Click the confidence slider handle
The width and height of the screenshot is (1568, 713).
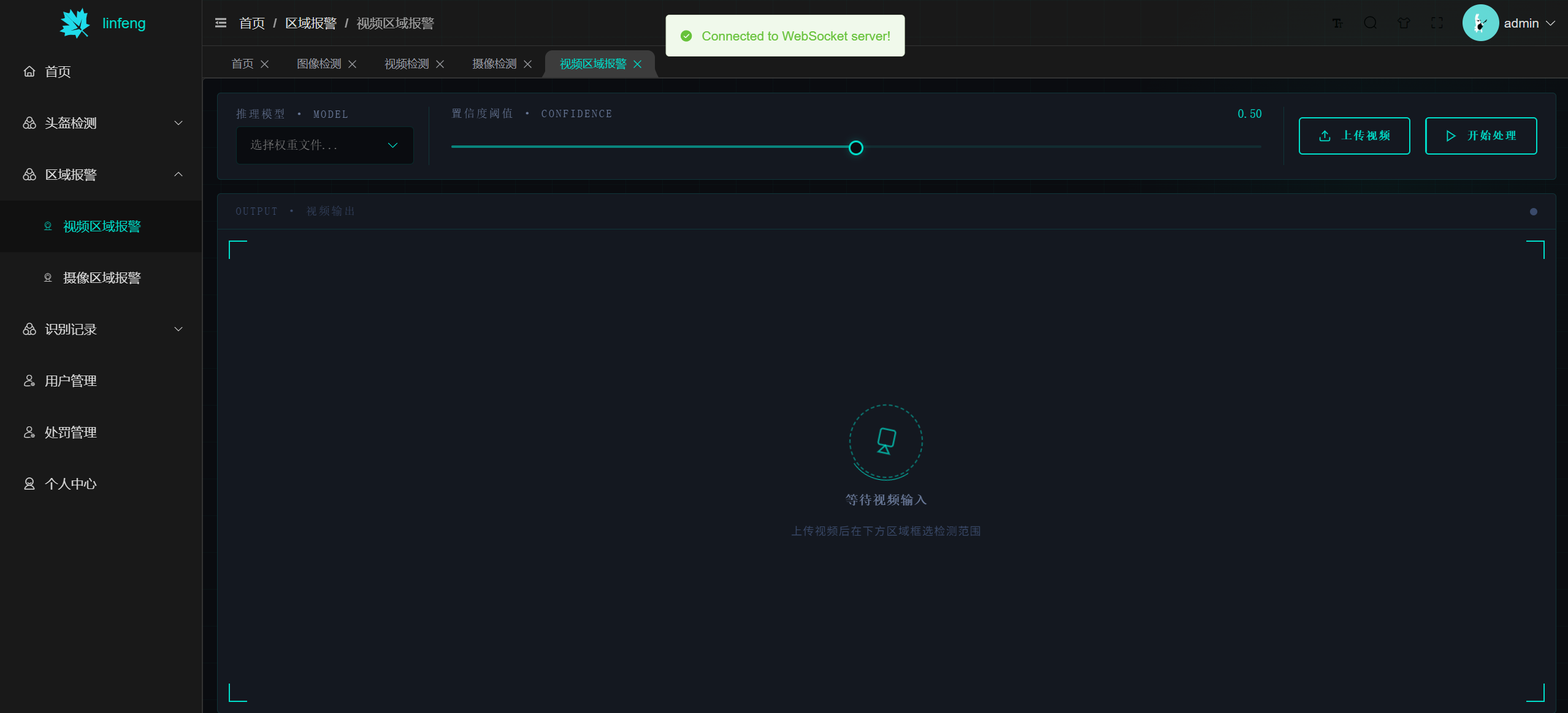click(x=856, y=148)
